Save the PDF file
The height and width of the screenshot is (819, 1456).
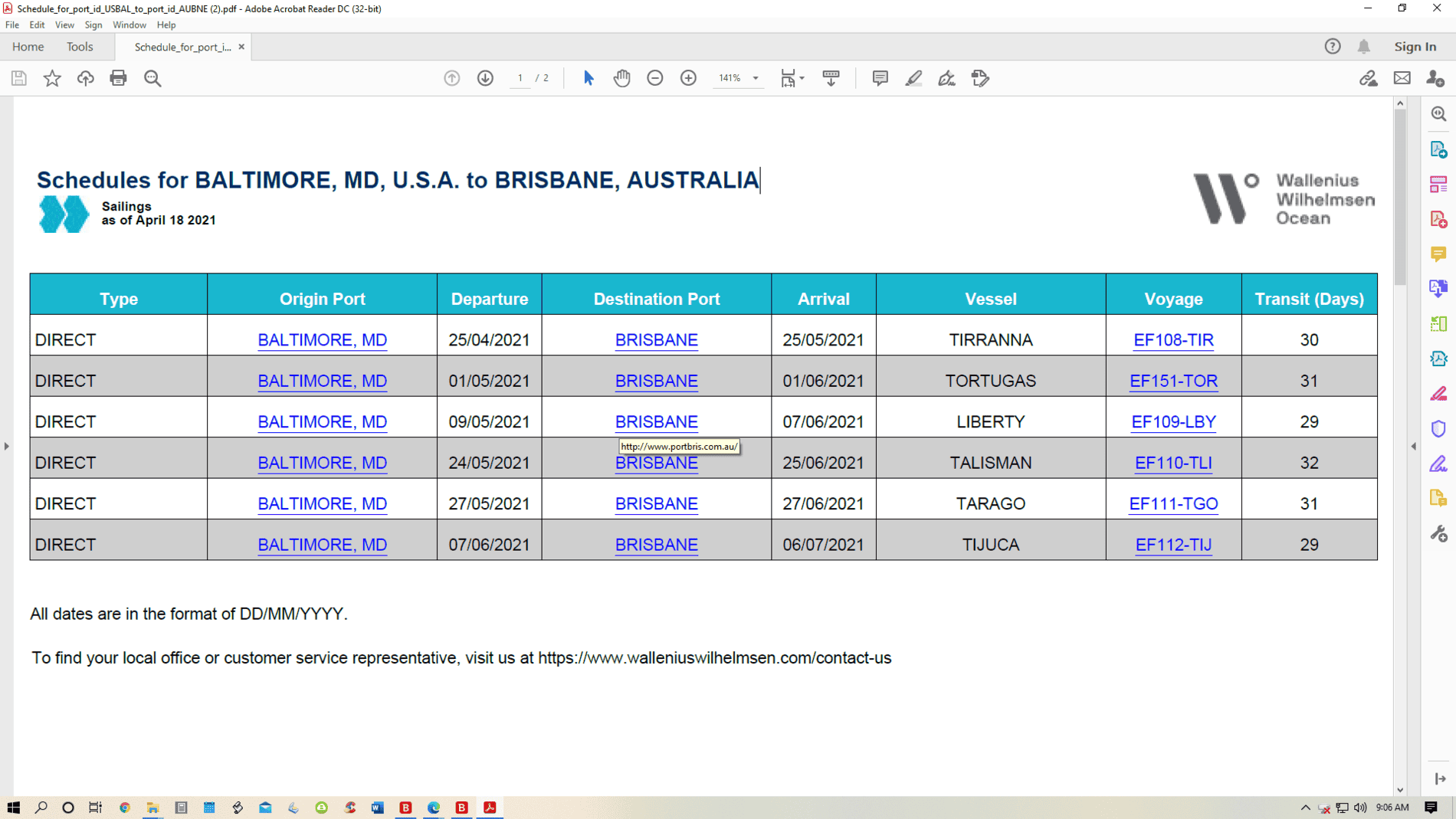[19, 78]
